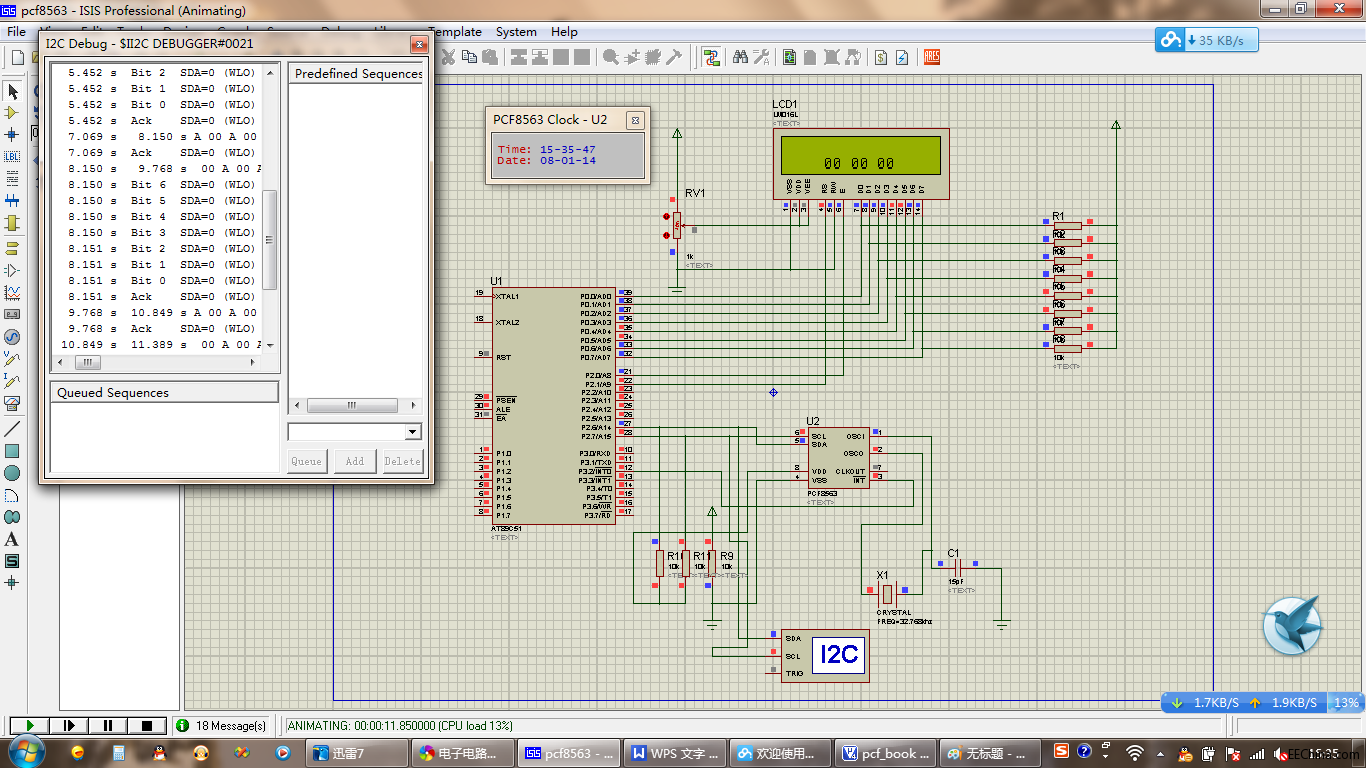Image resolution: width=1366 pixels, height=768 pixels.
Task: Open the Help menu
Action: pyautogui.click(x=564, y=32)
